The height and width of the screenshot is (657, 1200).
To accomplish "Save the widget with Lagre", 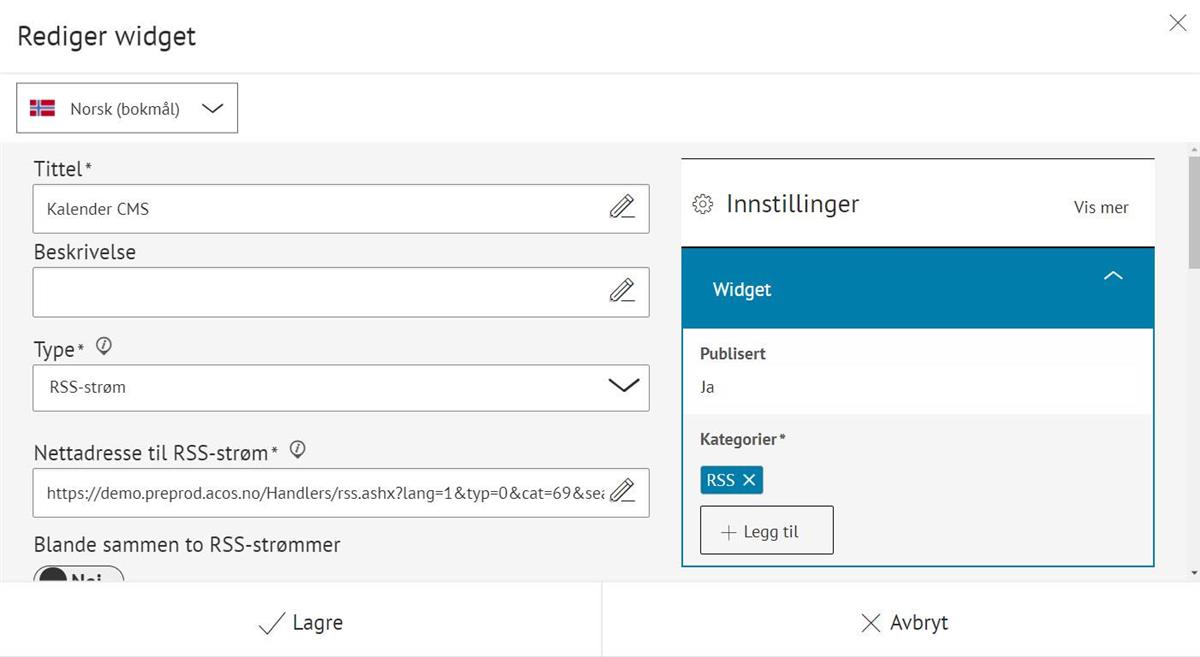I will point(300,623).
